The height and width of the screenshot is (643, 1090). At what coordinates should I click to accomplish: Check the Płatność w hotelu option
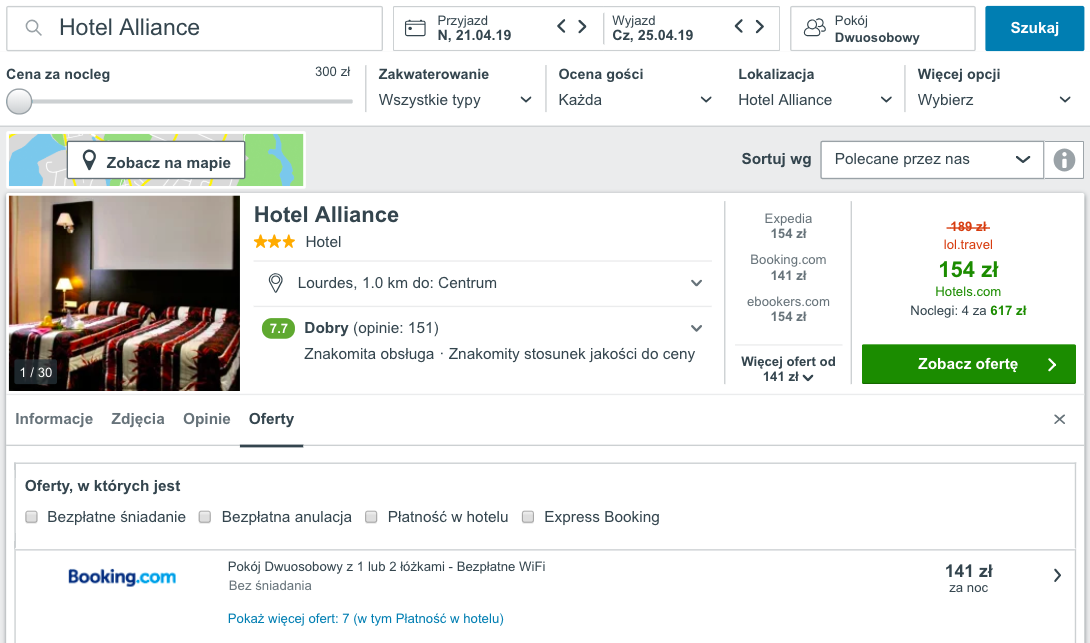click(371, 517)
